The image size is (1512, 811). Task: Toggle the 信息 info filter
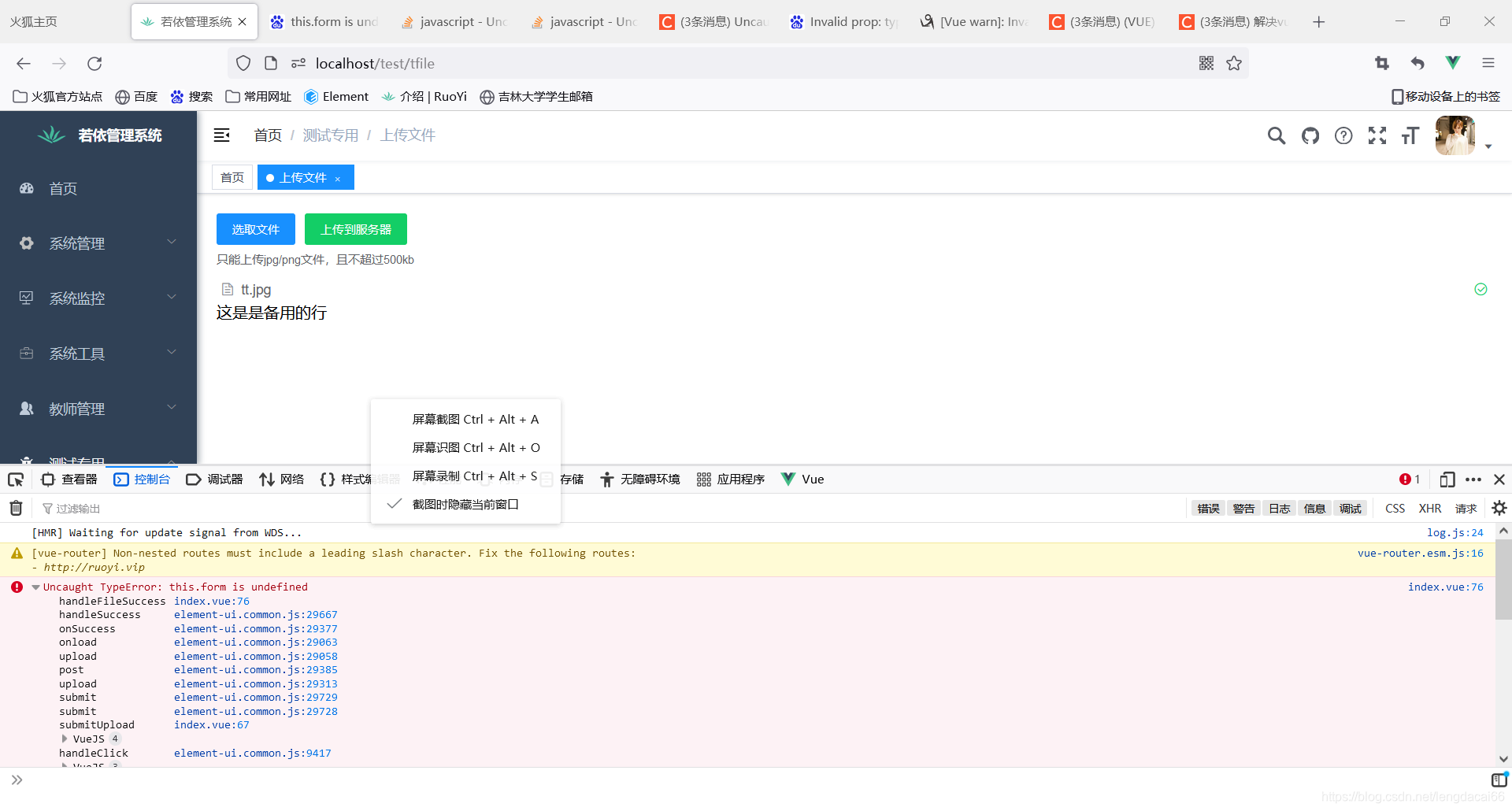1315,509
